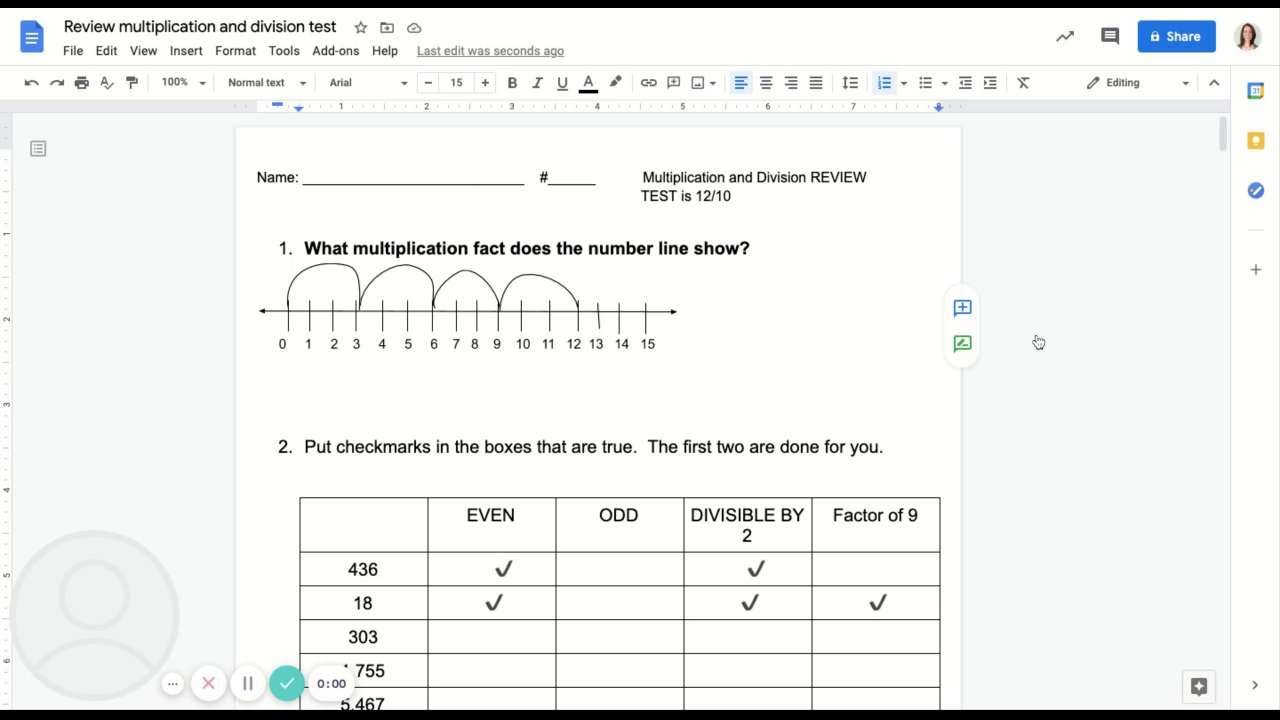Decrease the font size

point(429,83)
